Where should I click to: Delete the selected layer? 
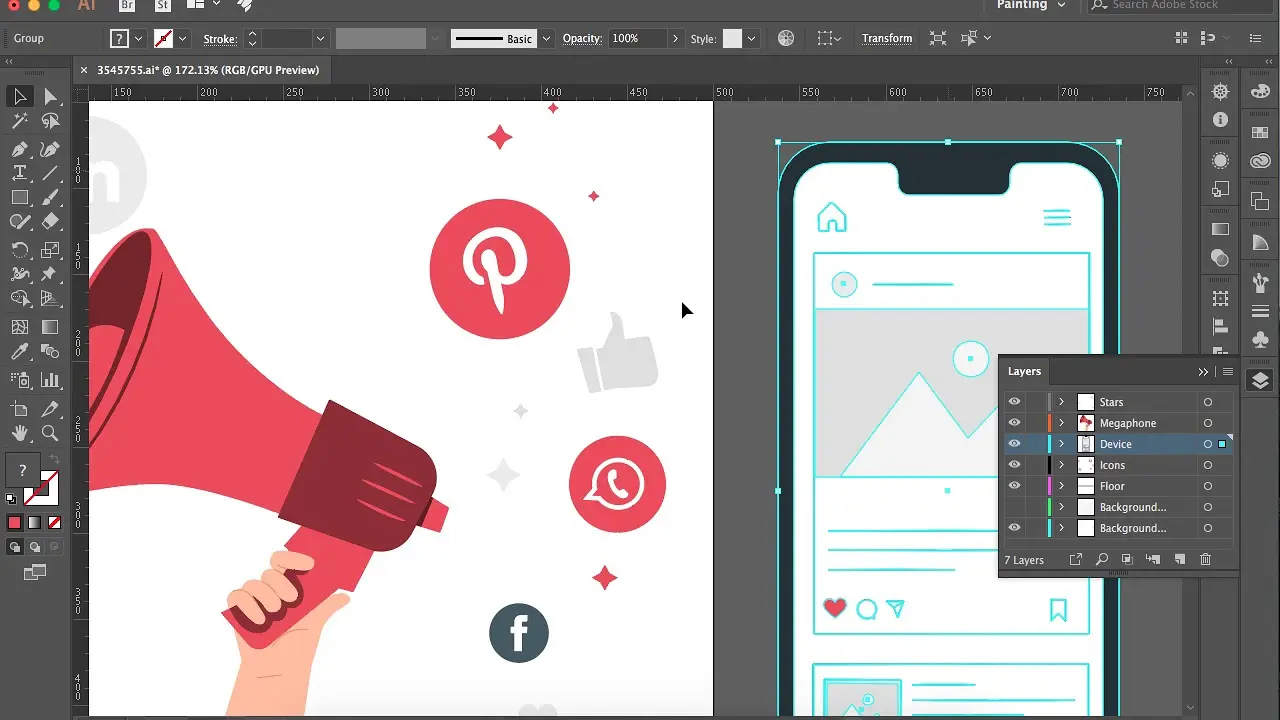tap(1205, 559)
